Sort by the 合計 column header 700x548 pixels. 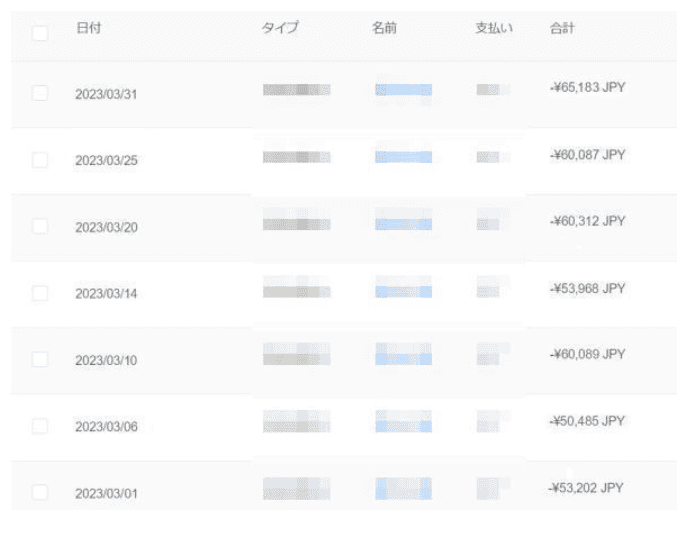(x=562, y=29)
